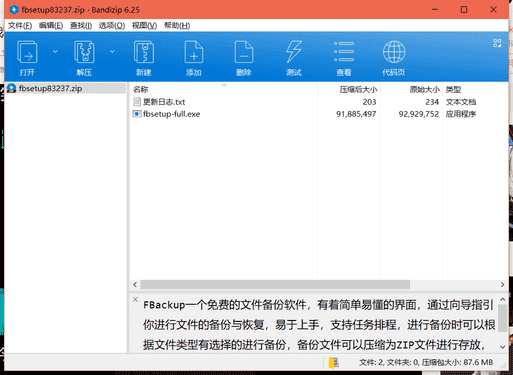The height and width of the screenshot is (375, 513).
Task: Open the 视图(V) menu
Action: pyautogui.click(x=144, y=26)
